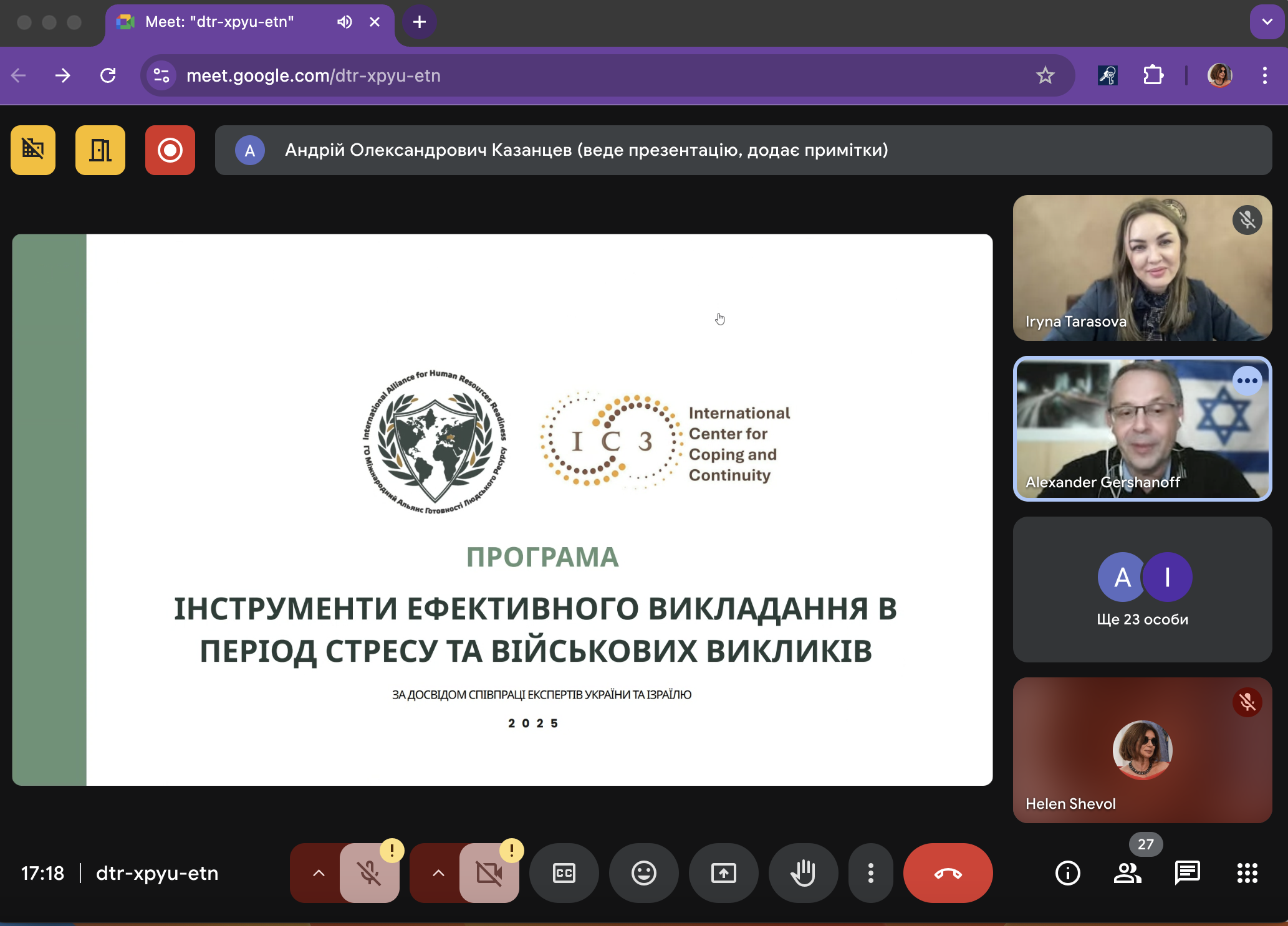Toggle camera on in the call bar
This screenshot has width=1288, height=926.
point(489,872)
